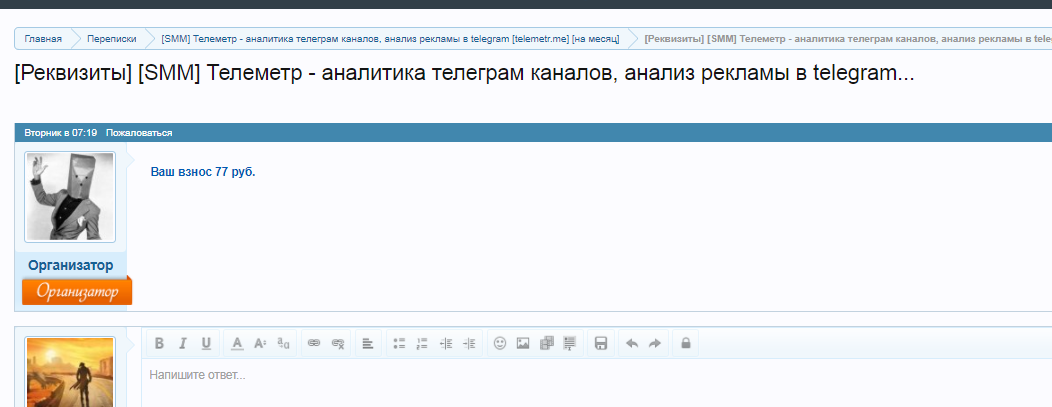Undo last editor action

(631, 343)
